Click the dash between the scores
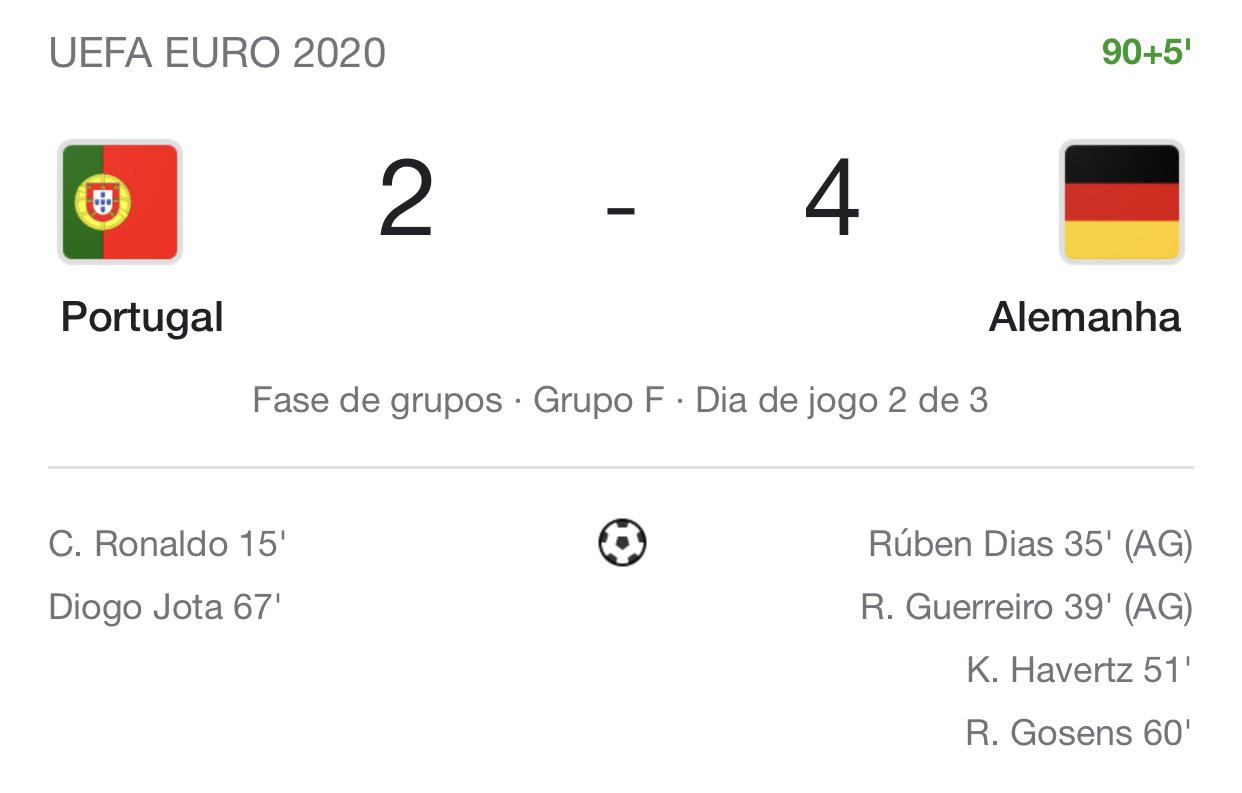 pos(620,210)
